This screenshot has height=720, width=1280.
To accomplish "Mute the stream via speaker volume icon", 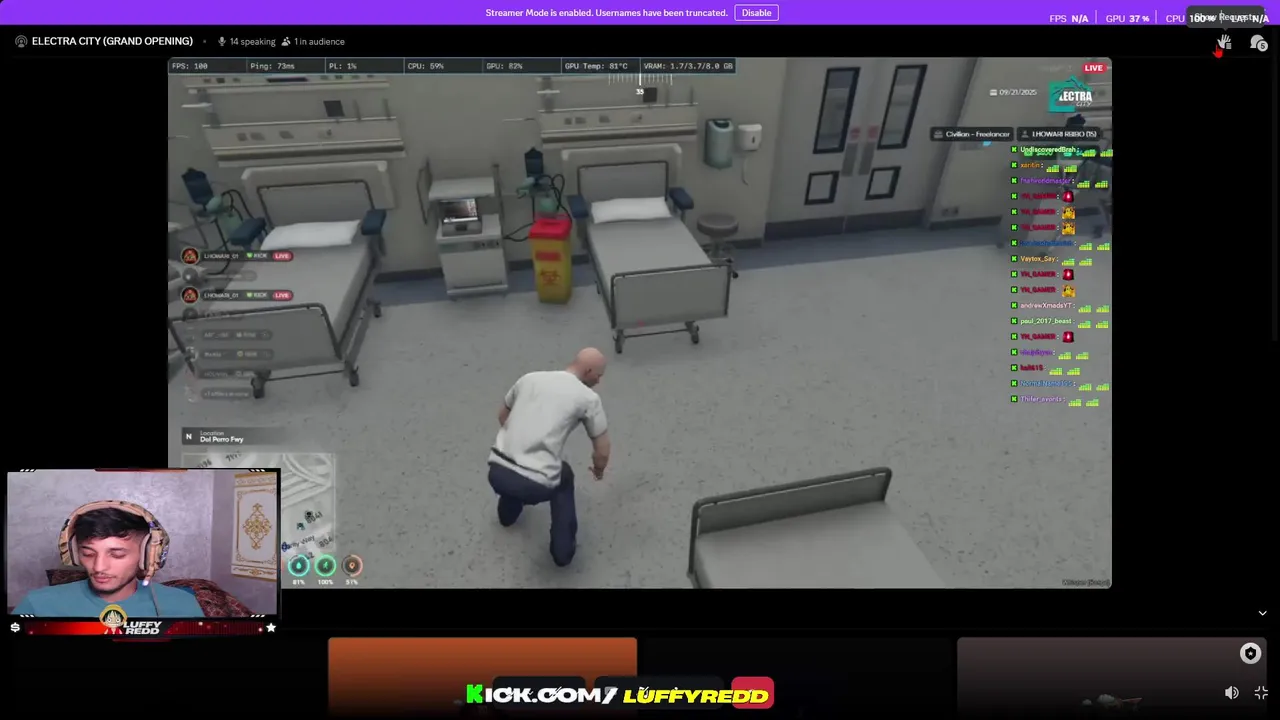I will point(1232,692).
